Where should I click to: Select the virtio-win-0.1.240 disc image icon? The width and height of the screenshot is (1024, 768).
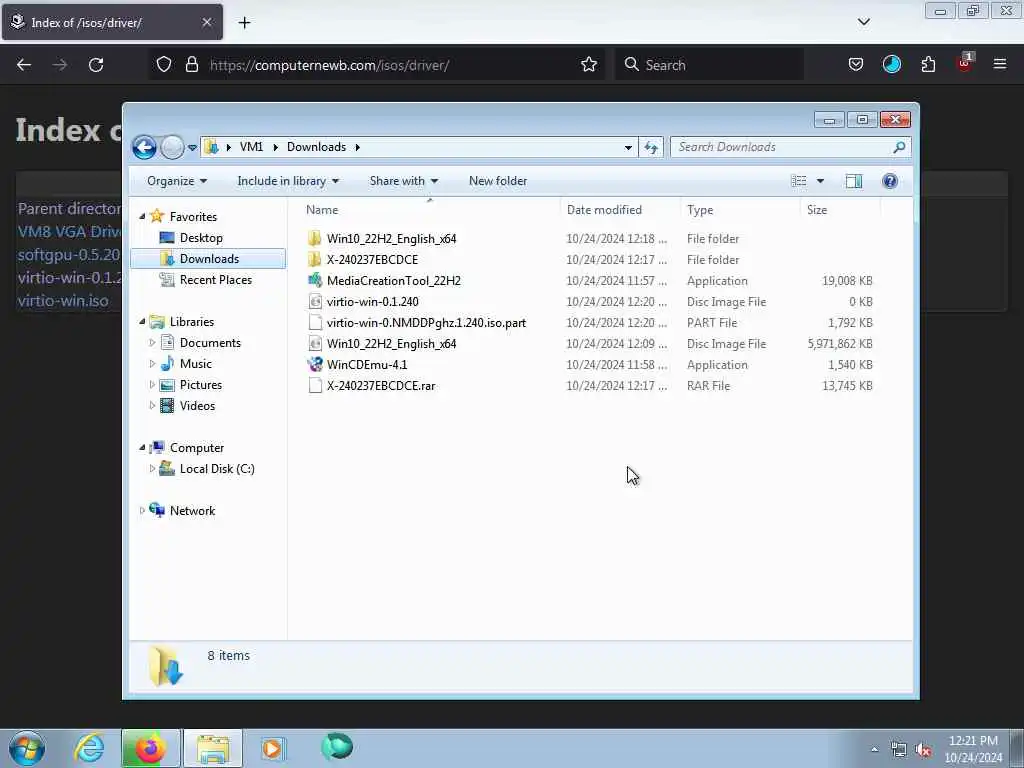point(315,302)
